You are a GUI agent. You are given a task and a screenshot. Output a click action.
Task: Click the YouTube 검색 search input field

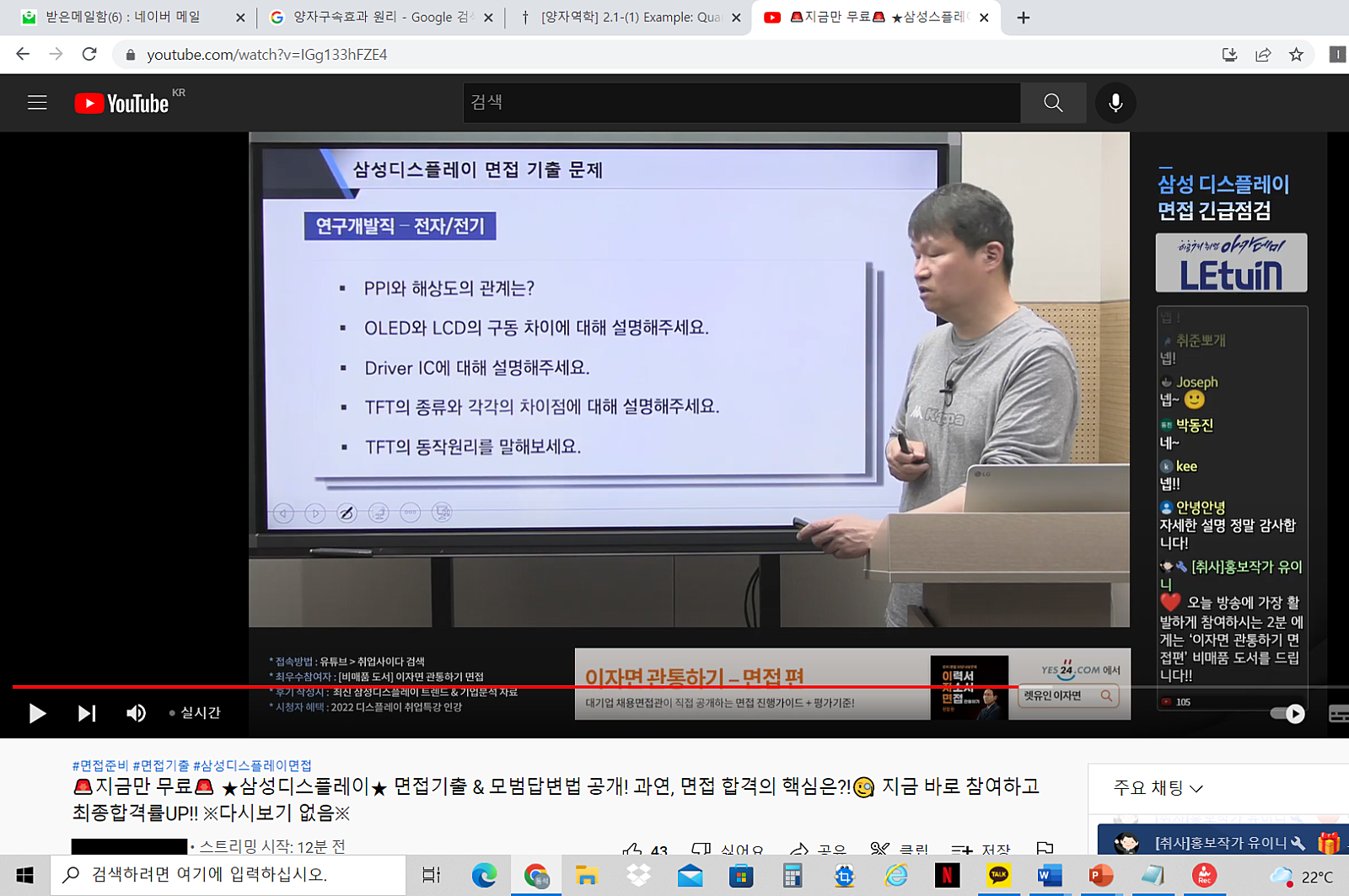pyautogui.click(x=740, y=103)
